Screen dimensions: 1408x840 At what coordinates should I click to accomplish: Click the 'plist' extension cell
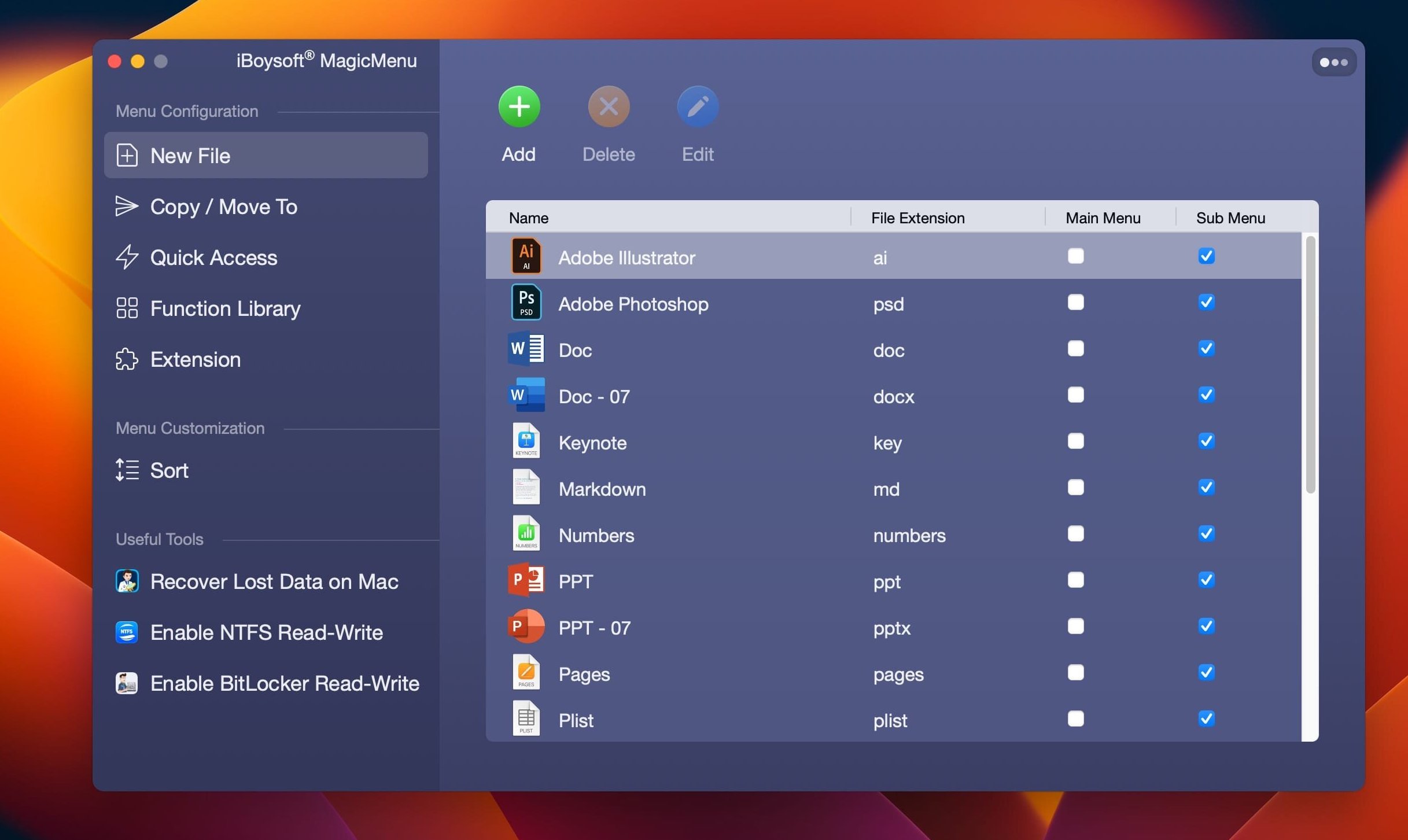click(890, 721)
